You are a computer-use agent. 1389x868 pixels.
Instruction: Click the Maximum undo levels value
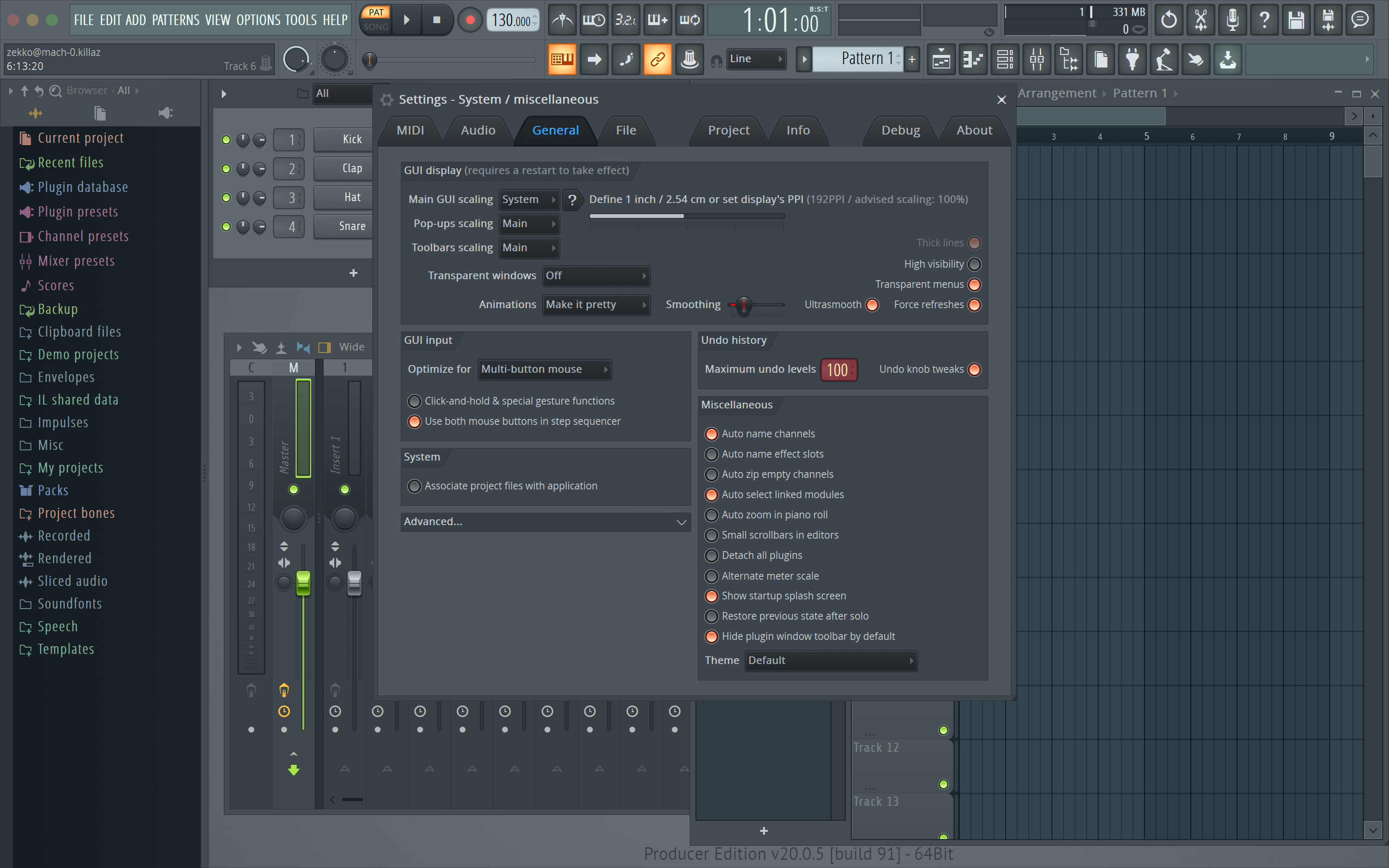[x=838, y=370]
